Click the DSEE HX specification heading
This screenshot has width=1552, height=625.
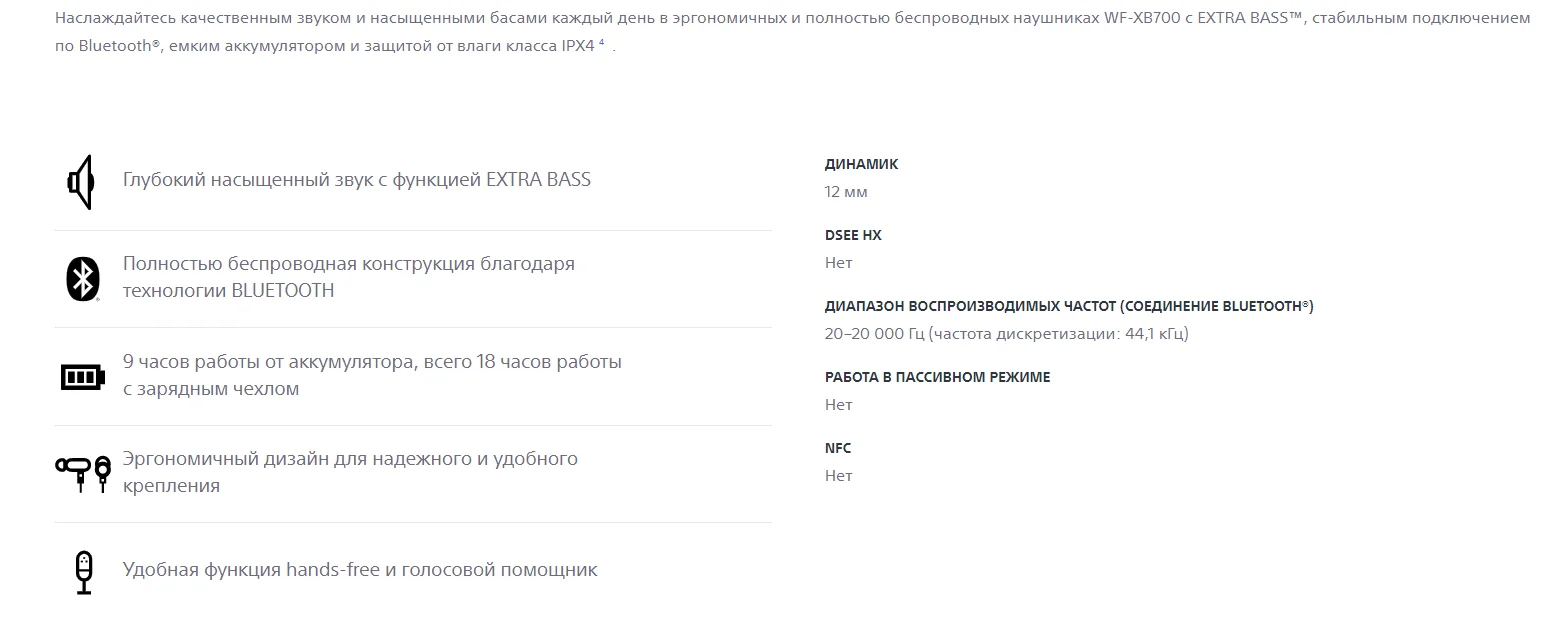[853, 235]
